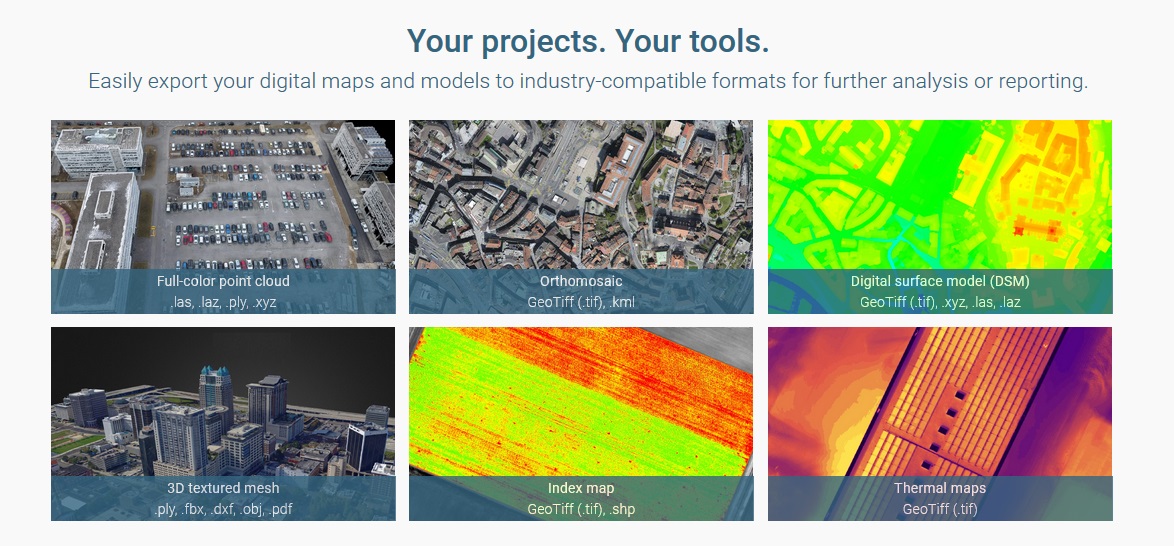The image size is (1174, 546).
Task: Click "GeoTiff (.tif), .xyz, .las, .laz" text
Action: [x=940, y=302]
